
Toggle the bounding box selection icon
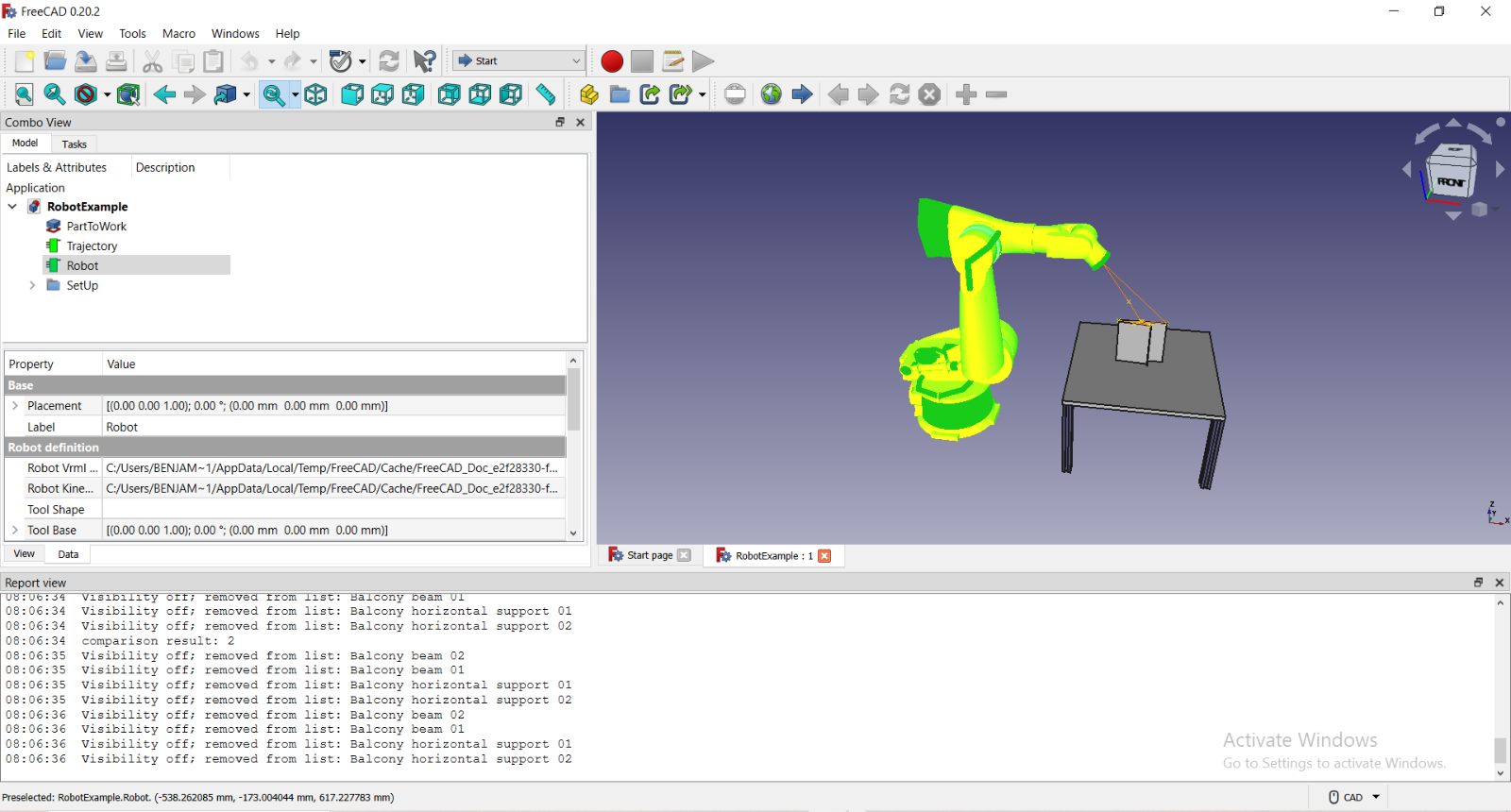128,94
